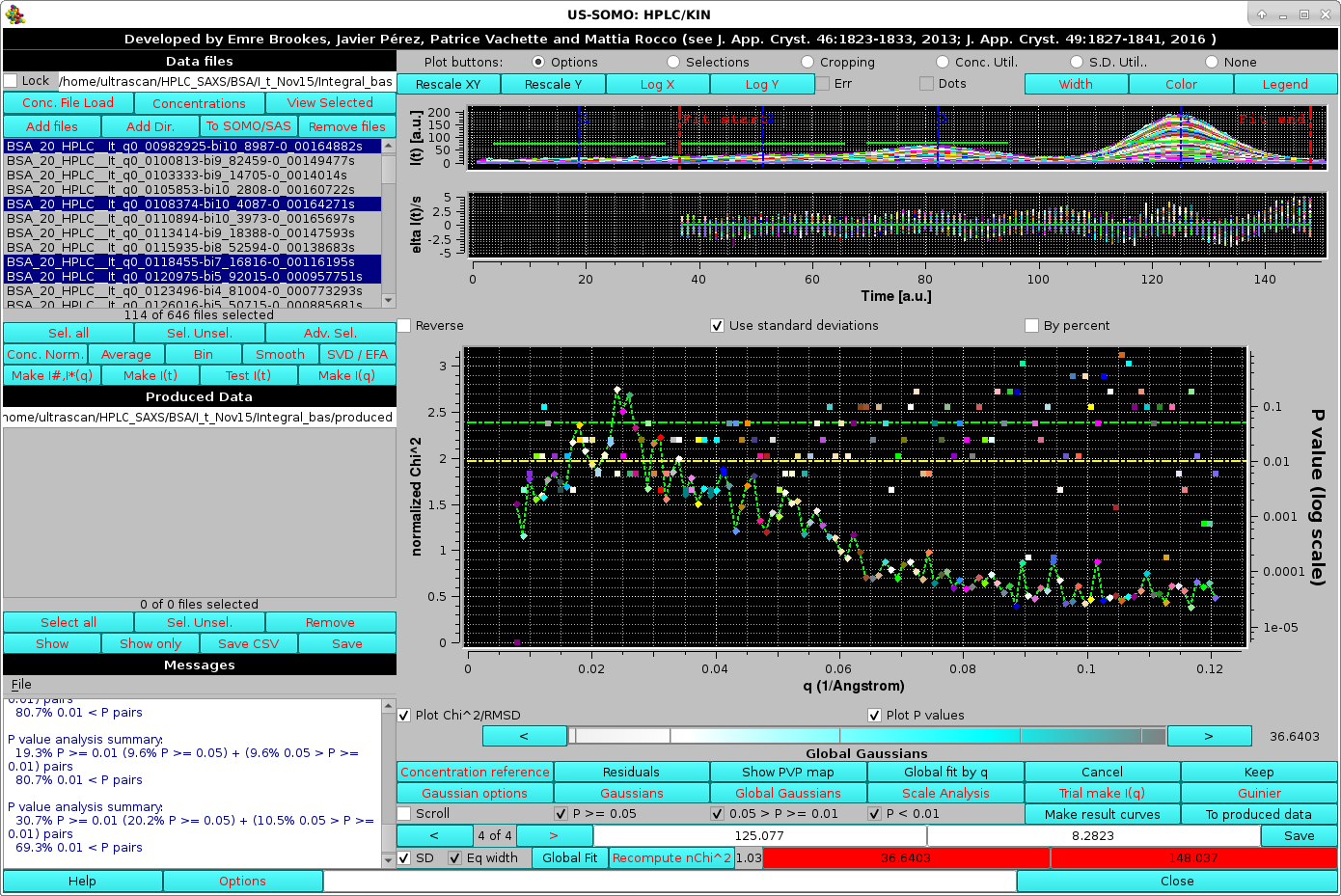Open Gaussian options
The width and height of the screenshot is (1341, 896).
click(474, 792)
